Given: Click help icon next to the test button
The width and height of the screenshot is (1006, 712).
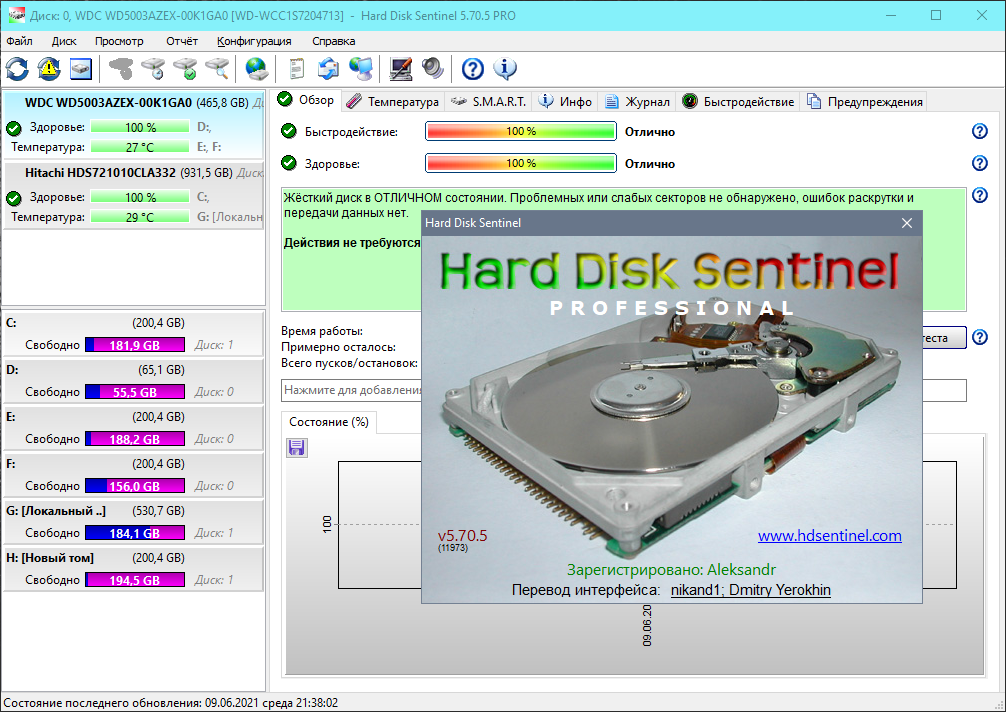Looking at the screenshot, I should pos(980,337).
